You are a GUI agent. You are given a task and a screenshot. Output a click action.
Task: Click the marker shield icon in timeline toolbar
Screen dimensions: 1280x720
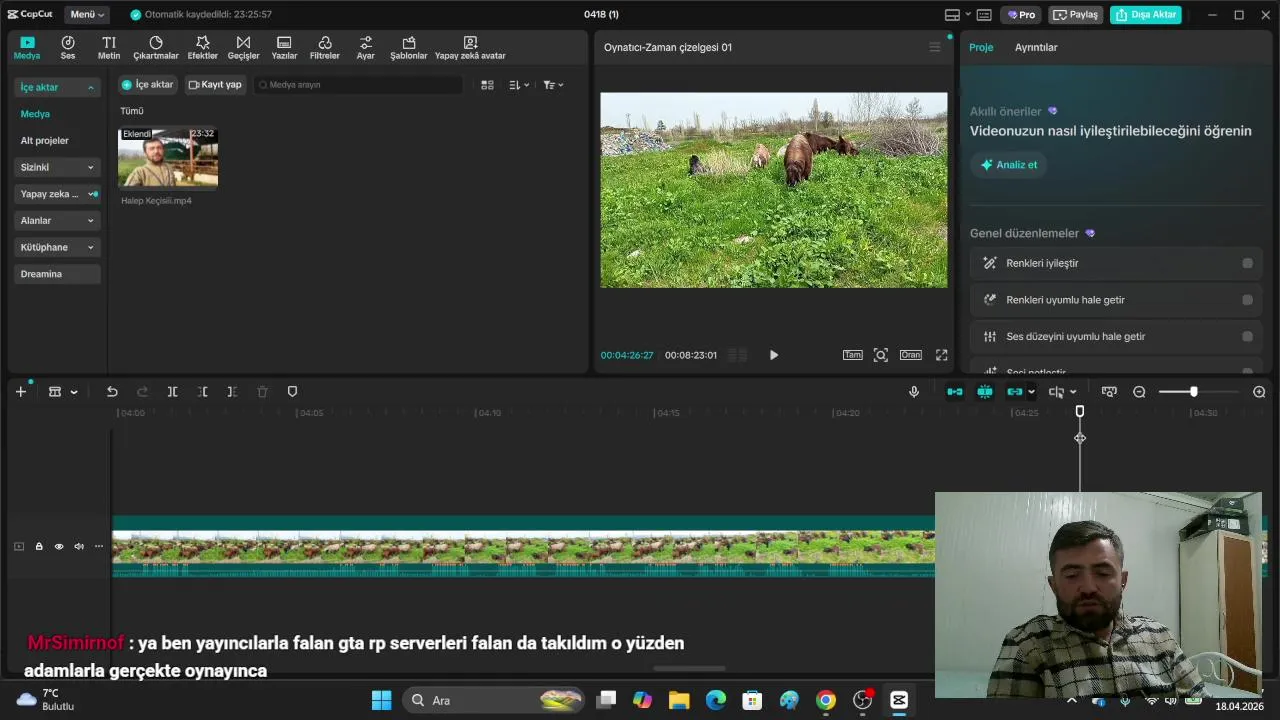point(292,392)
